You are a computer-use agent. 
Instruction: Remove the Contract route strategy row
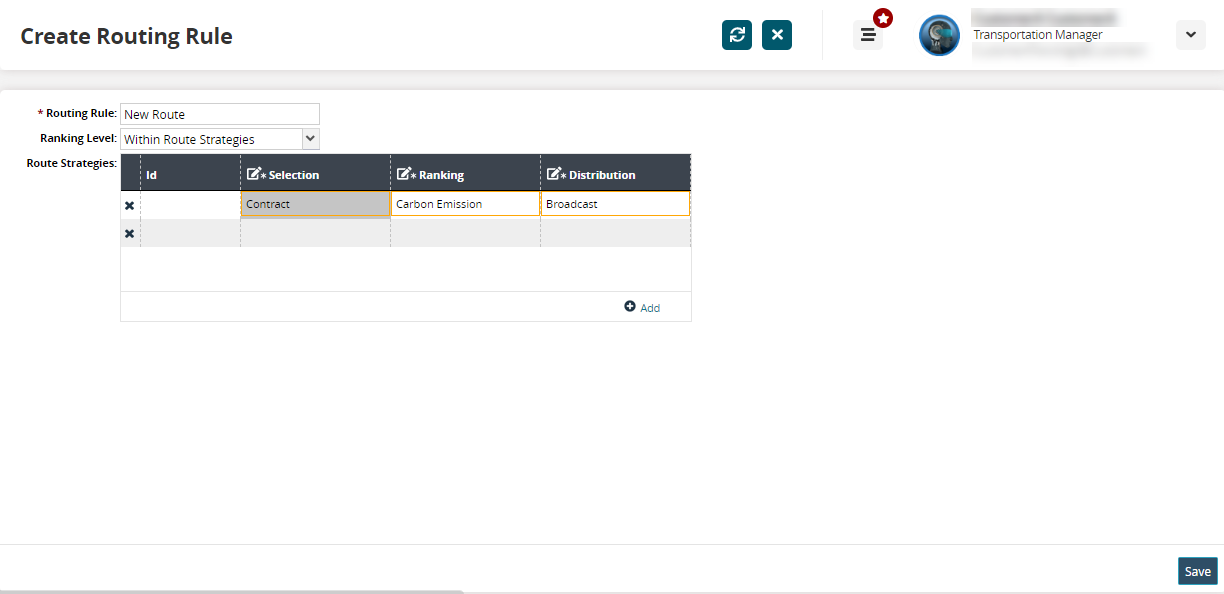click(x=129, y=205)
